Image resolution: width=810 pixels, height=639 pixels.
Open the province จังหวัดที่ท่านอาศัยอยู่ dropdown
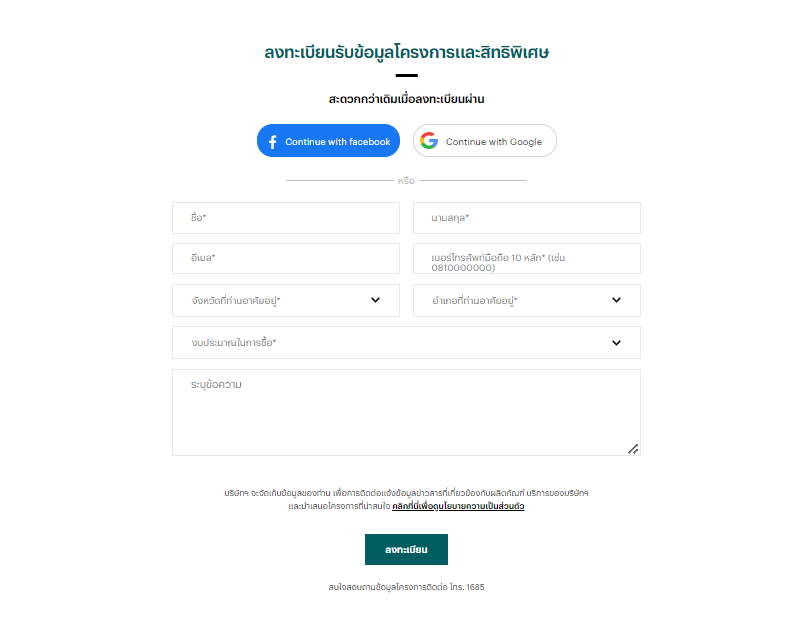[286, 300]
